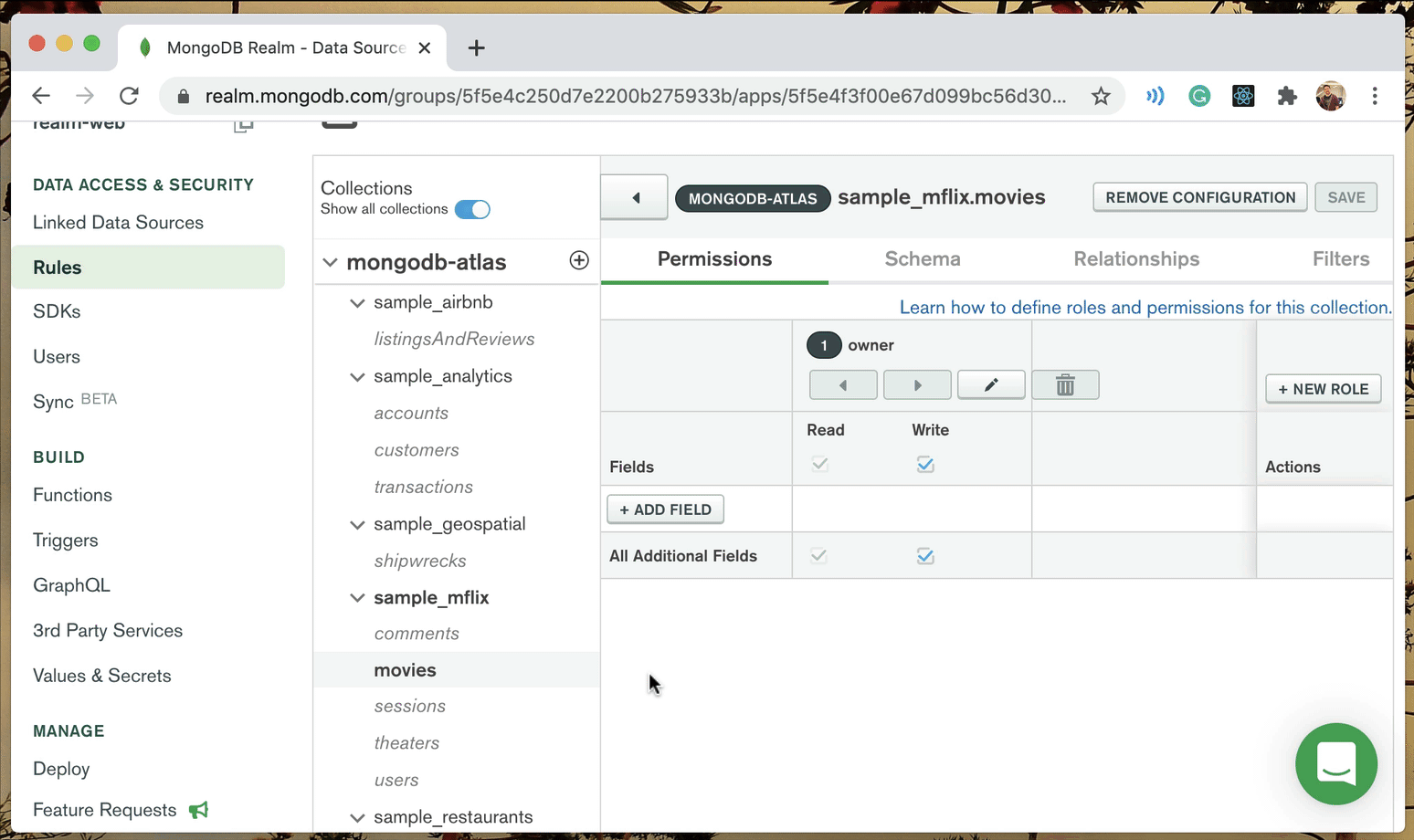Delete the owner role with trash icon
The width and height of the screenshot is (1414, 840).
pos(1065,385)
